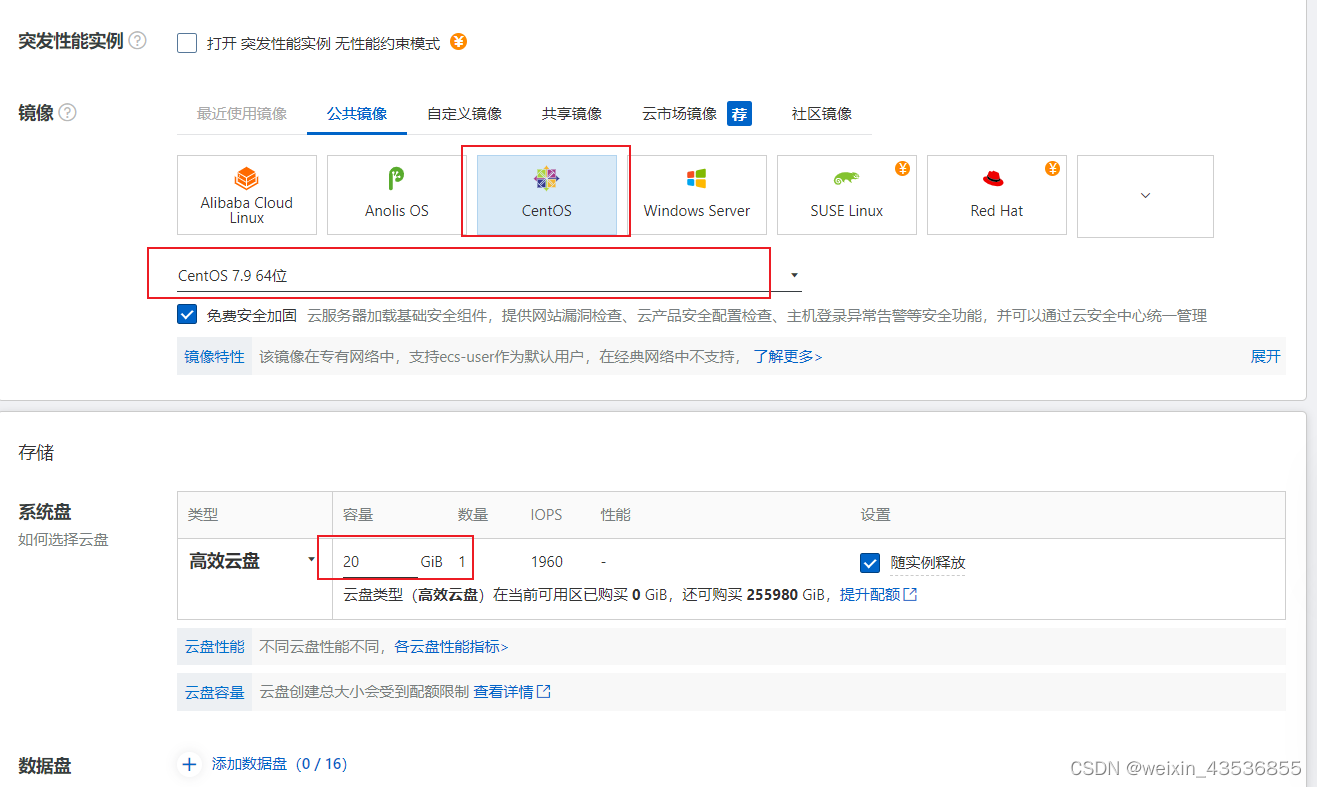This screenshot has width=1317, height=787.
Task: Toggle the 随实例释放 checkbox
Action: point(870,562)
